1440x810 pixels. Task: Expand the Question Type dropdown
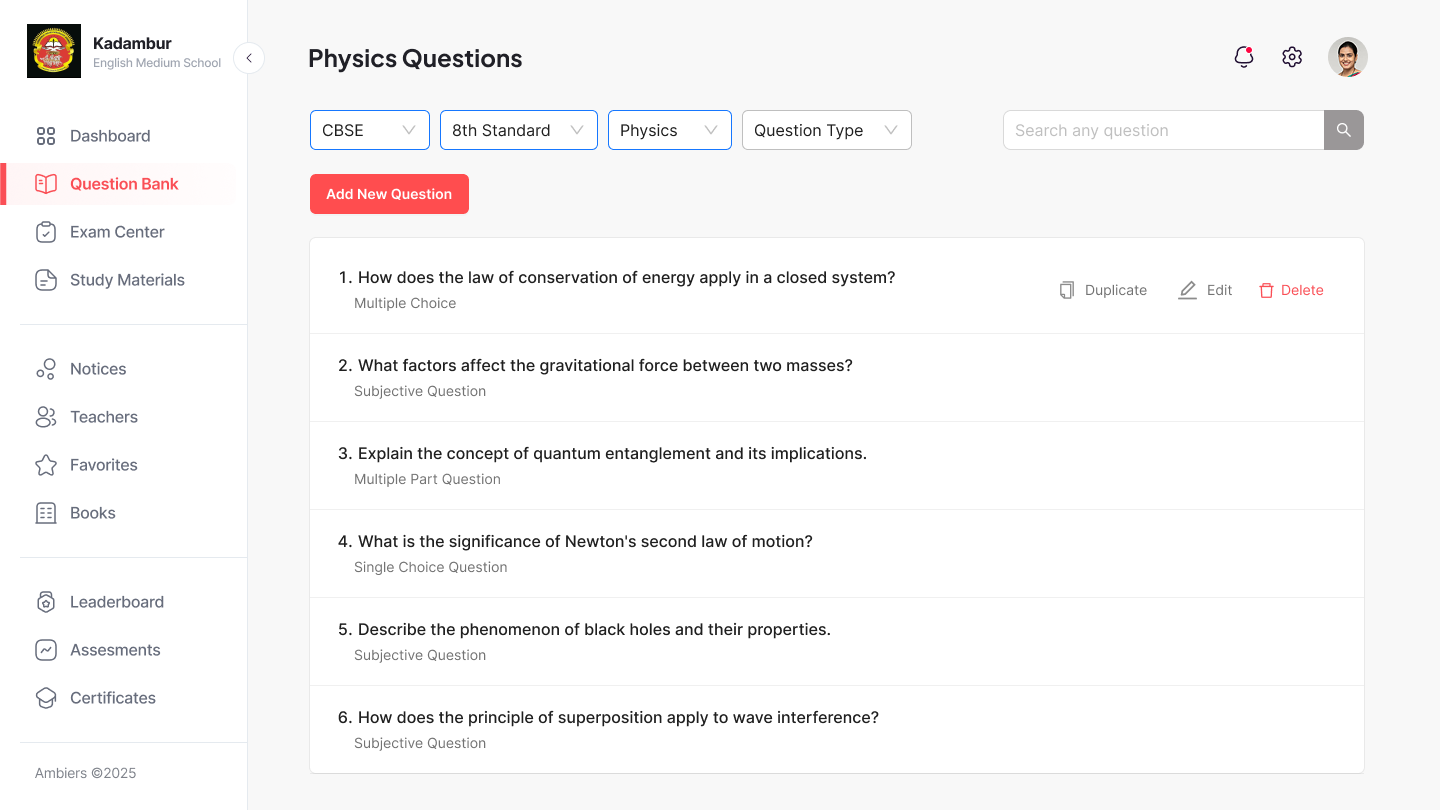coord(827,130)
